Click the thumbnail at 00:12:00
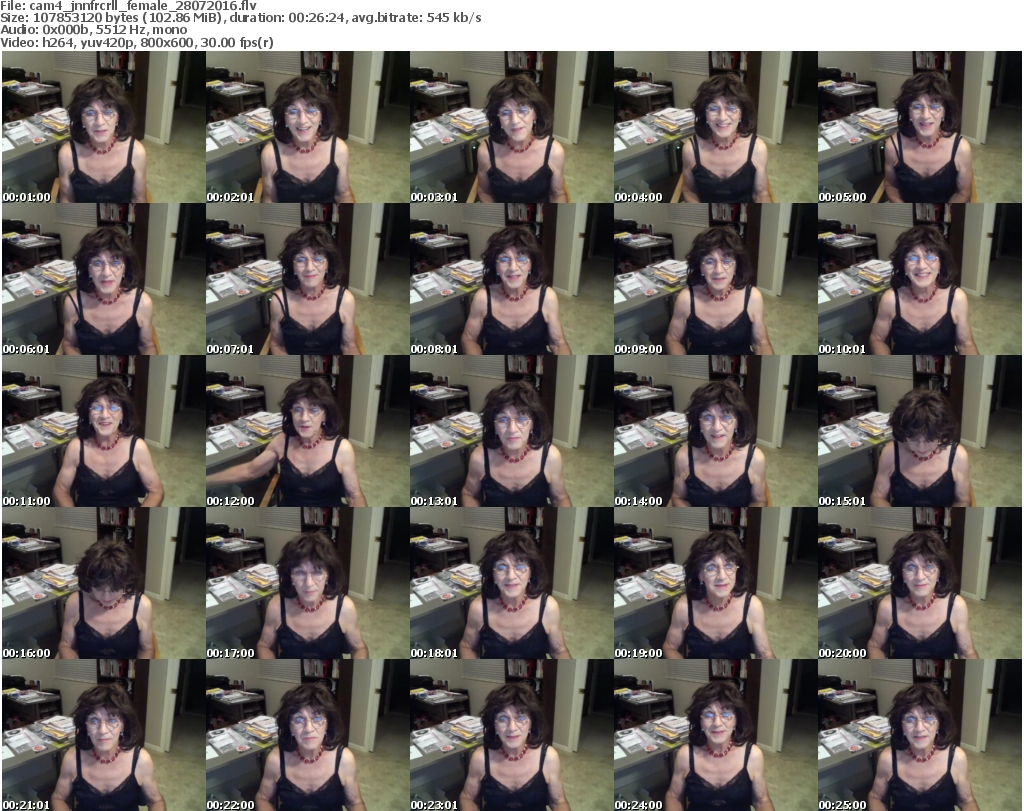The image size is (1024, 811). tap(308, 431)
